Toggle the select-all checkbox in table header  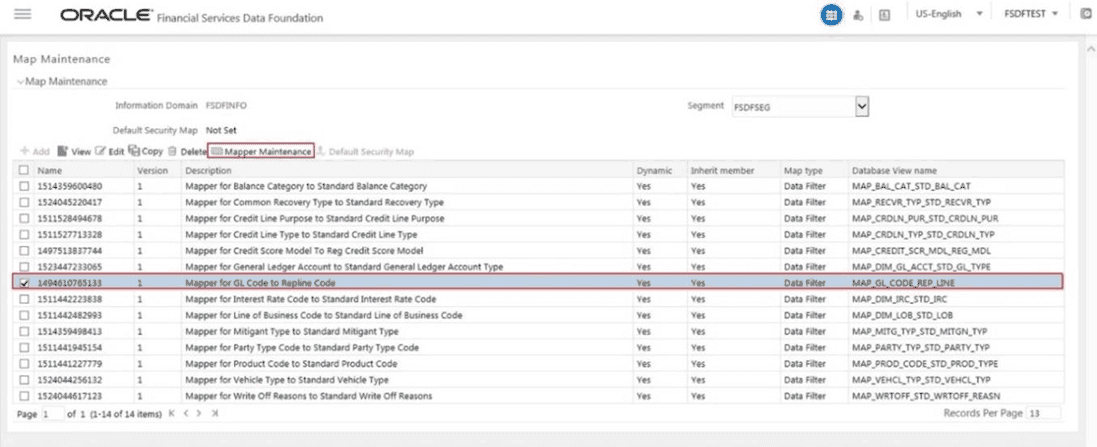[x=24, y=170]
